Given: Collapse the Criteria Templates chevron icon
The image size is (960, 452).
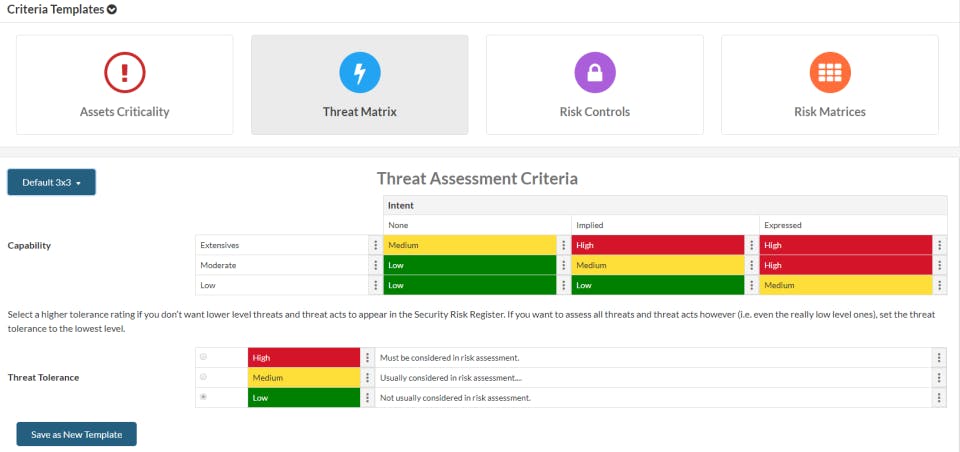Looking at the screenshot, I should 112,10.
